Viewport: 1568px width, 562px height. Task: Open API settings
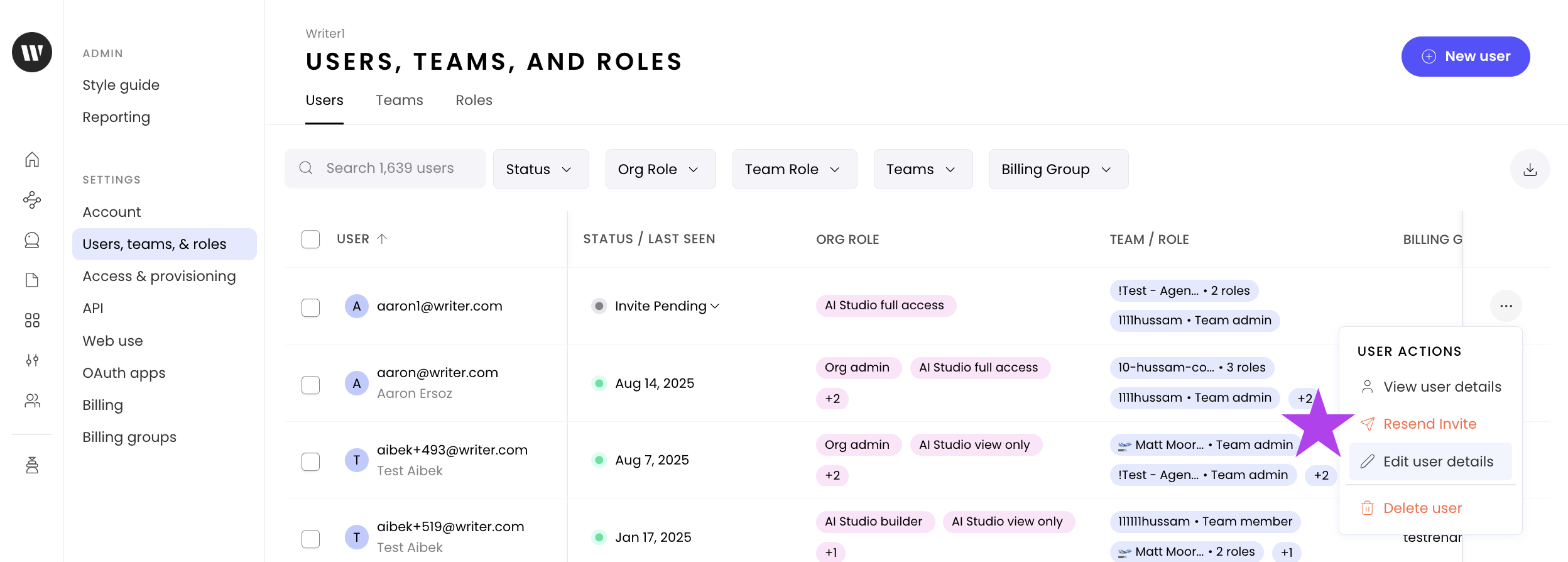[93, 308]
